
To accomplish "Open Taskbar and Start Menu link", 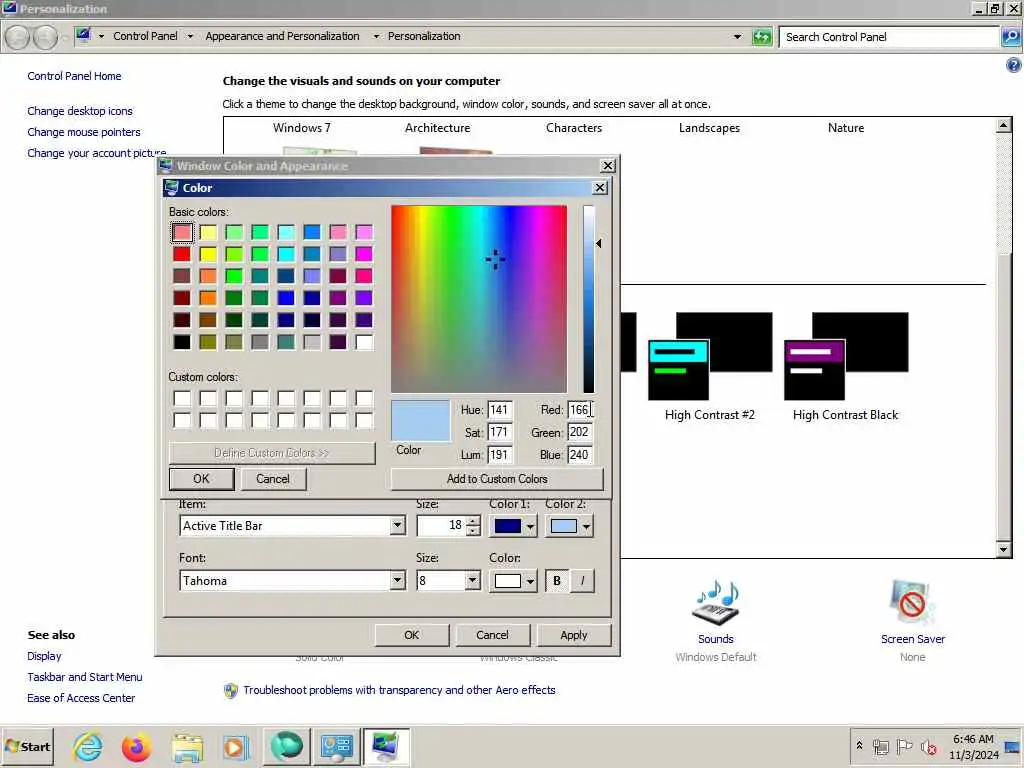I will 84,677.
